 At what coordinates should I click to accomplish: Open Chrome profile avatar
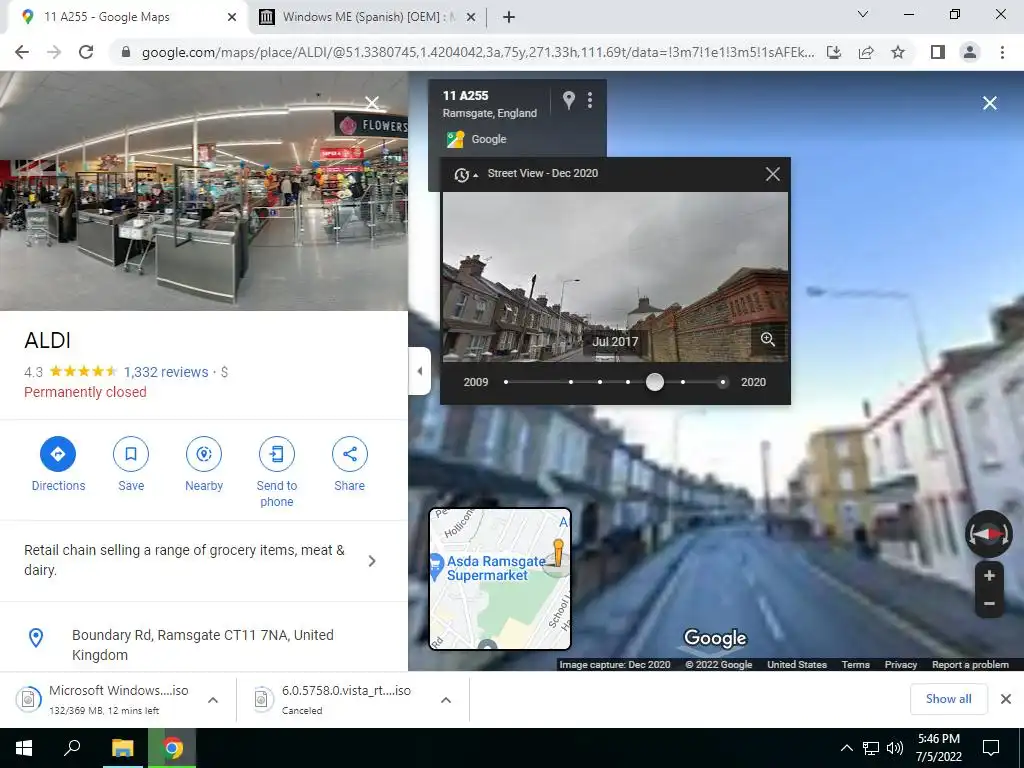[x=970, y=52]
